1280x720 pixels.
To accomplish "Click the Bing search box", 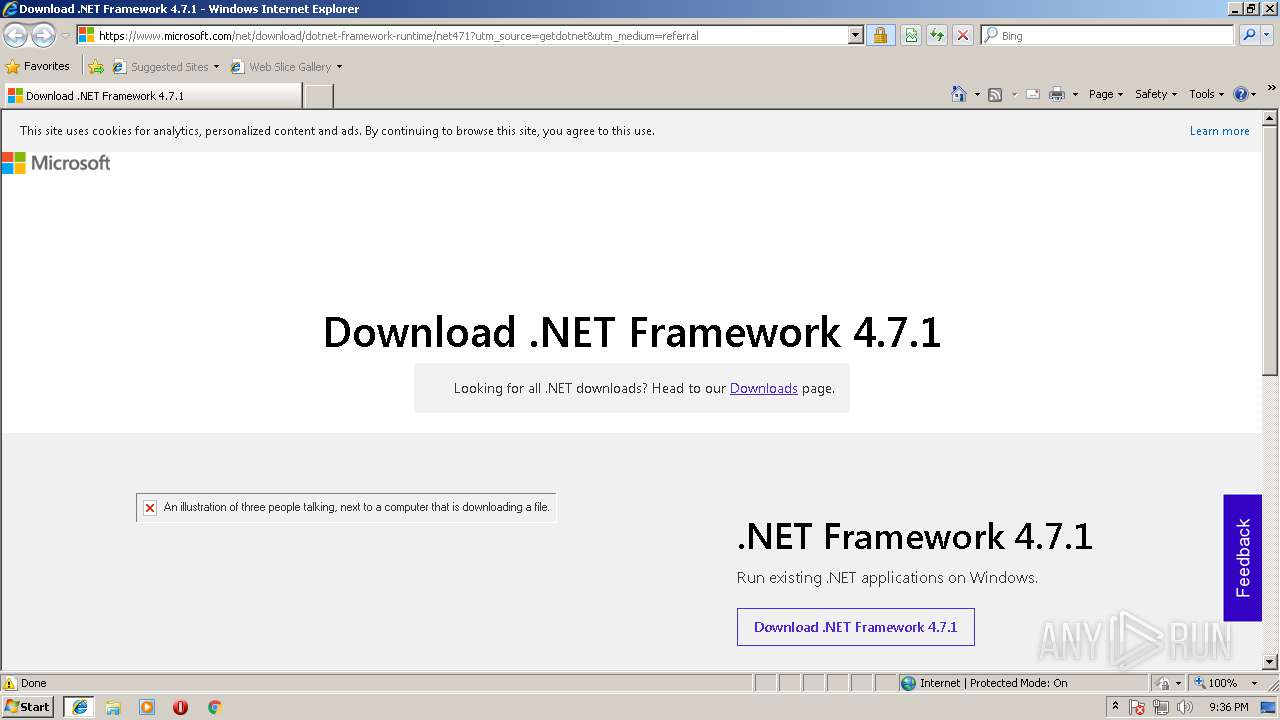I will tap(1108, 36).
